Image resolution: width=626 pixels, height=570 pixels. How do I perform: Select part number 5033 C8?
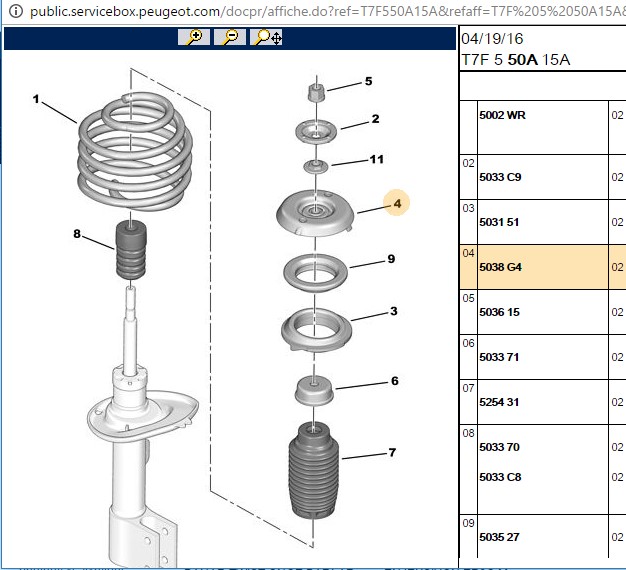click(500, 477)
